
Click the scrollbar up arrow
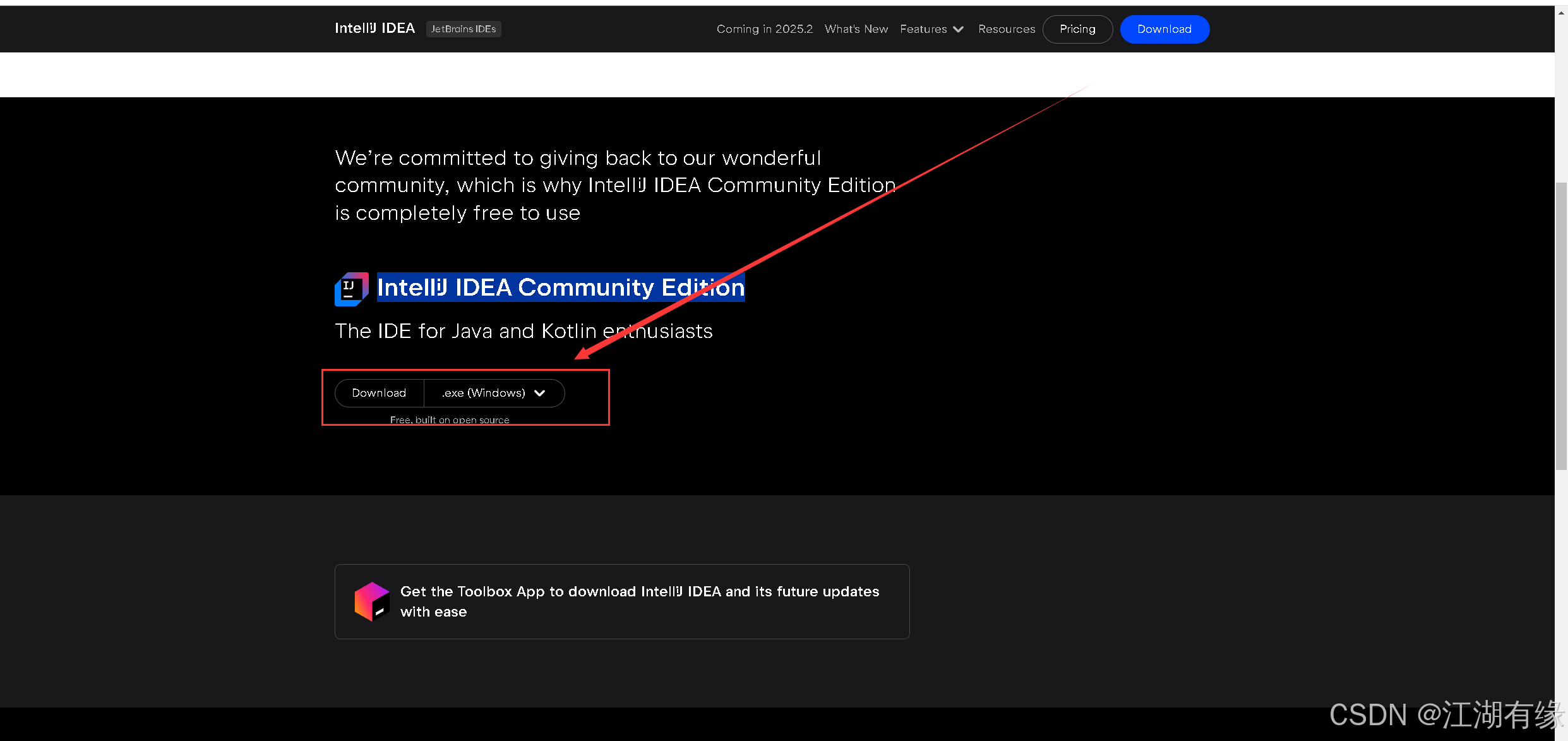[x=1561, y=12]
